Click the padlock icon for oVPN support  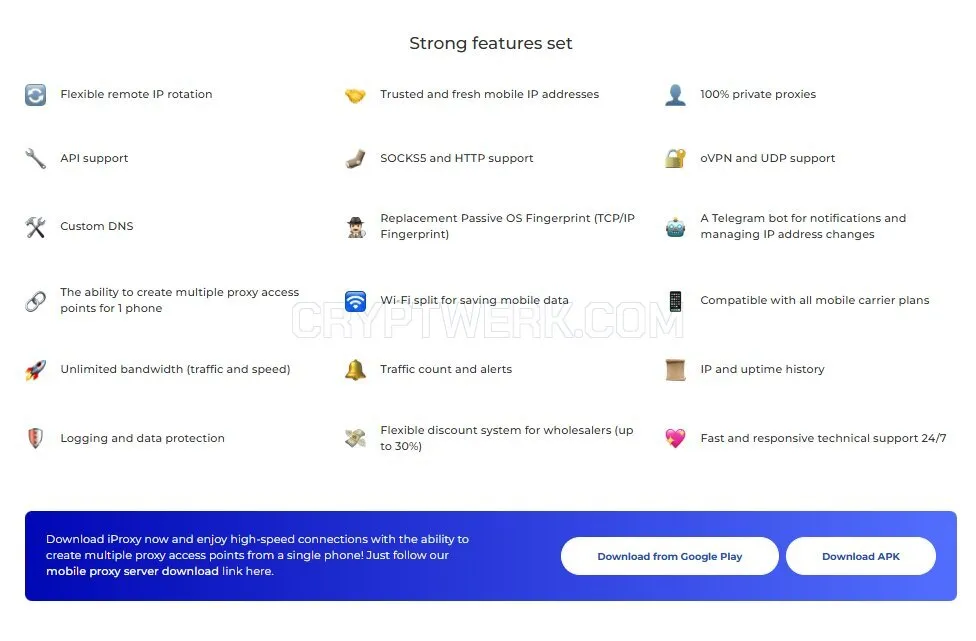[x=675, y=159]
